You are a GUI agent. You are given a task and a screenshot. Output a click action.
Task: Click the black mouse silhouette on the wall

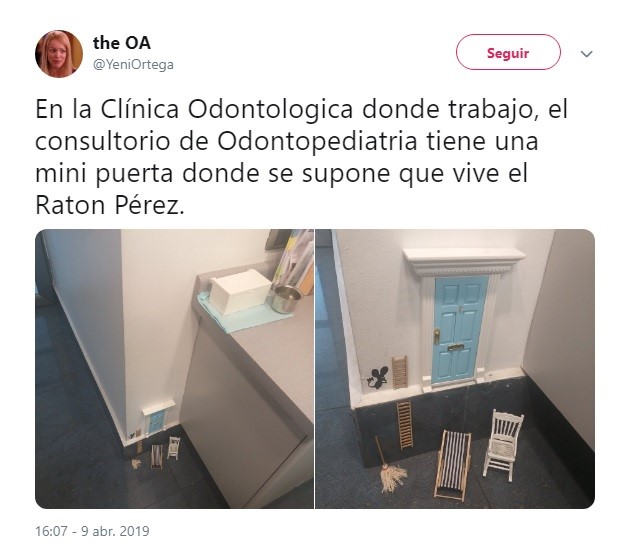click(x=378, y=377)
